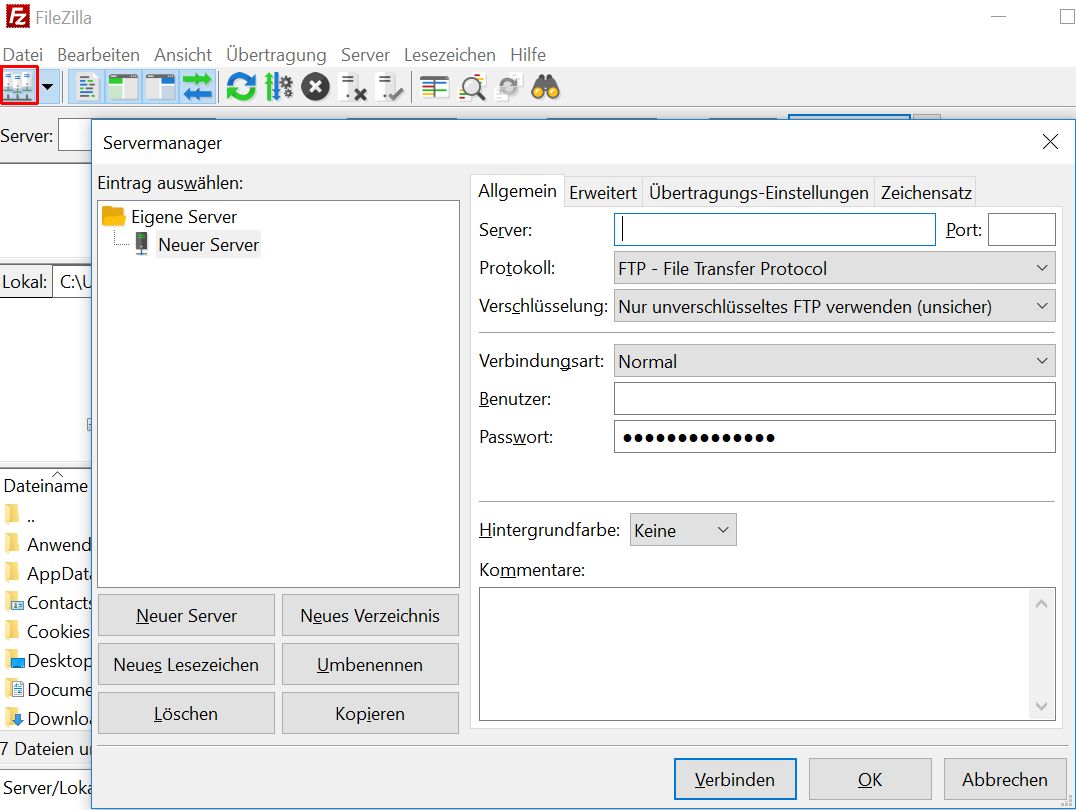This screenshot has width=1076, height=810.
Task: Click the Kommentare scrollbar up arrow
Action: [x=1042, y=603]
